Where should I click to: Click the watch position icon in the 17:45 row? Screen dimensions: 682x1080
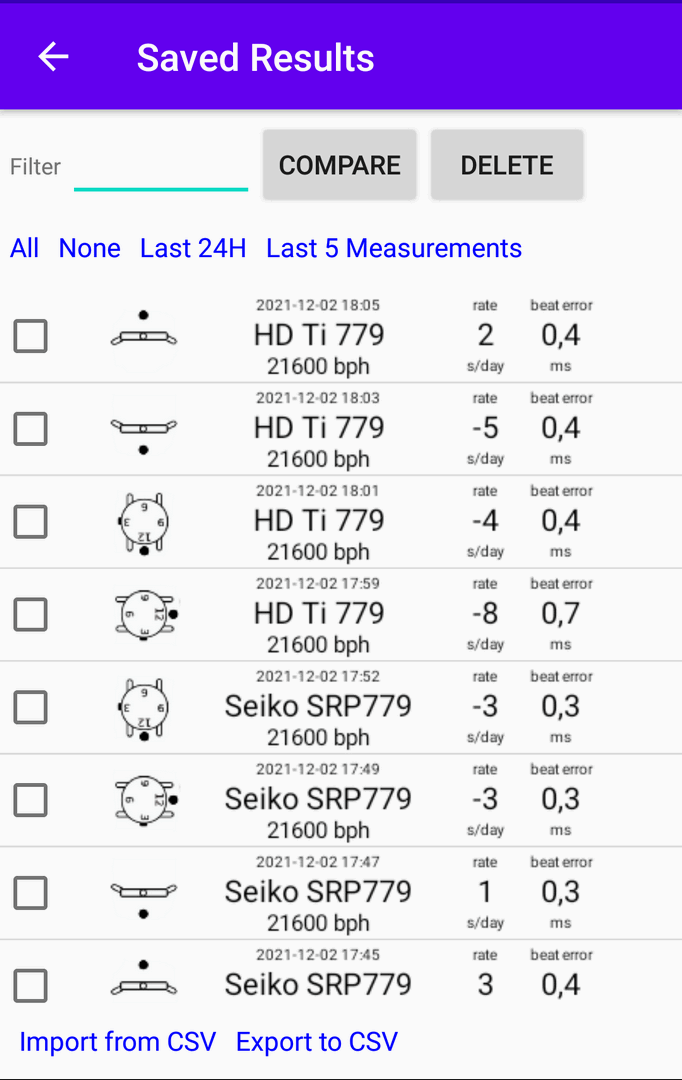tap(143, 978)
